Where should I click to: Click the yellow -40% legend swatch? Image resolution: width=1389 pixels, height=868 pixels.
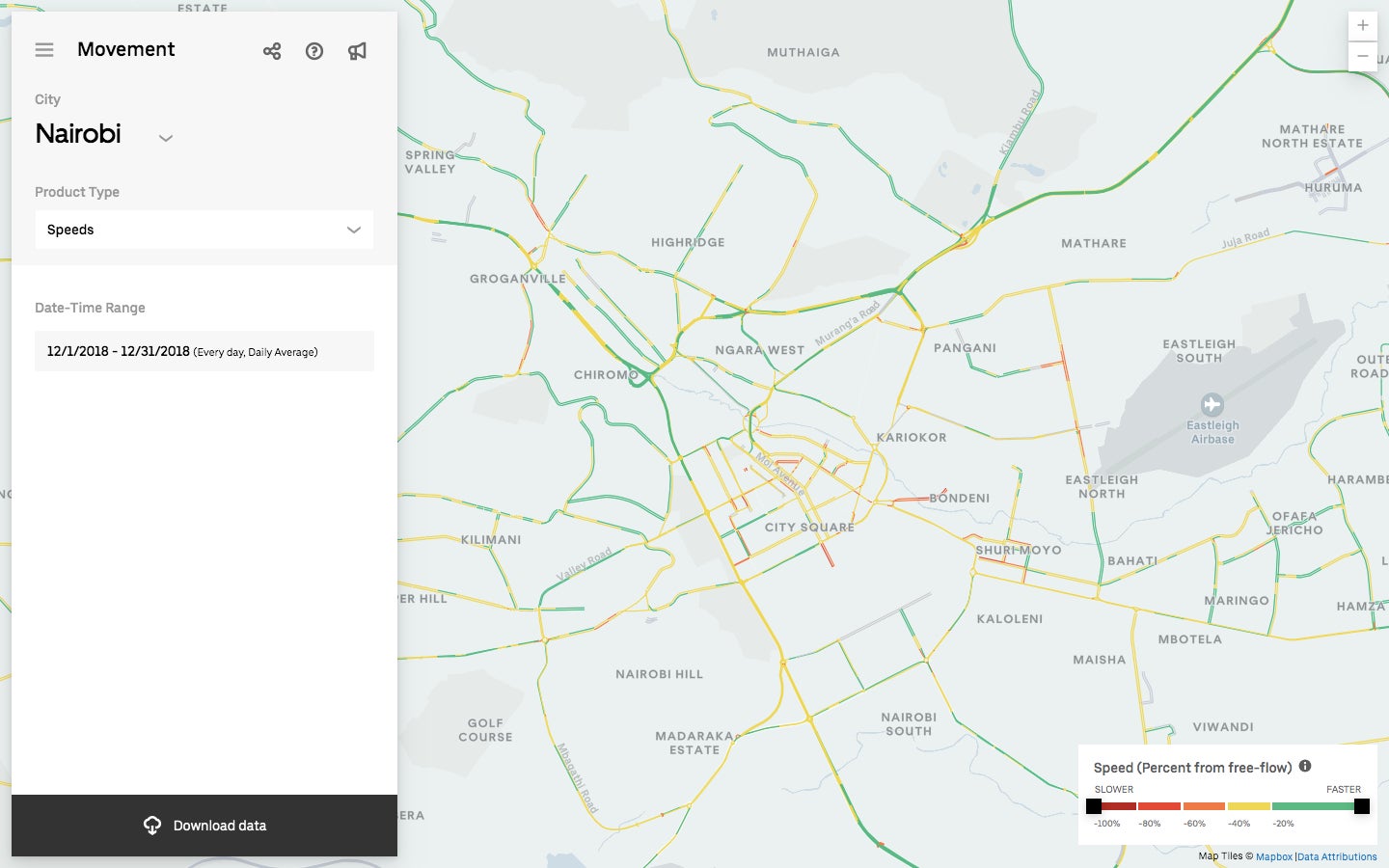click(x=1249, y=806)
